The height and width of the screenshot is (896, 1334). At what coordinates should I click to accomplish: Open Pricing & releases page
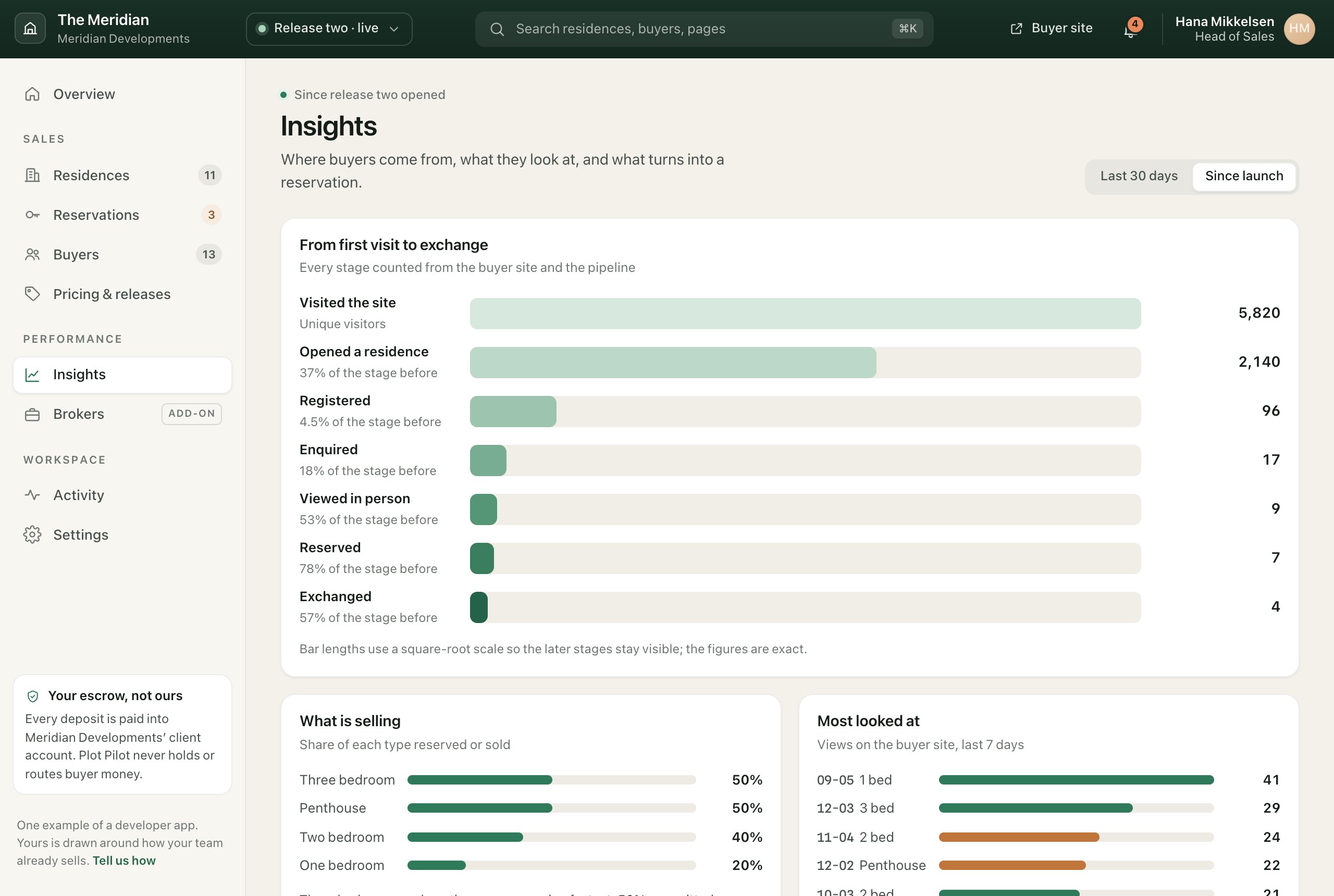click(122, 294)
